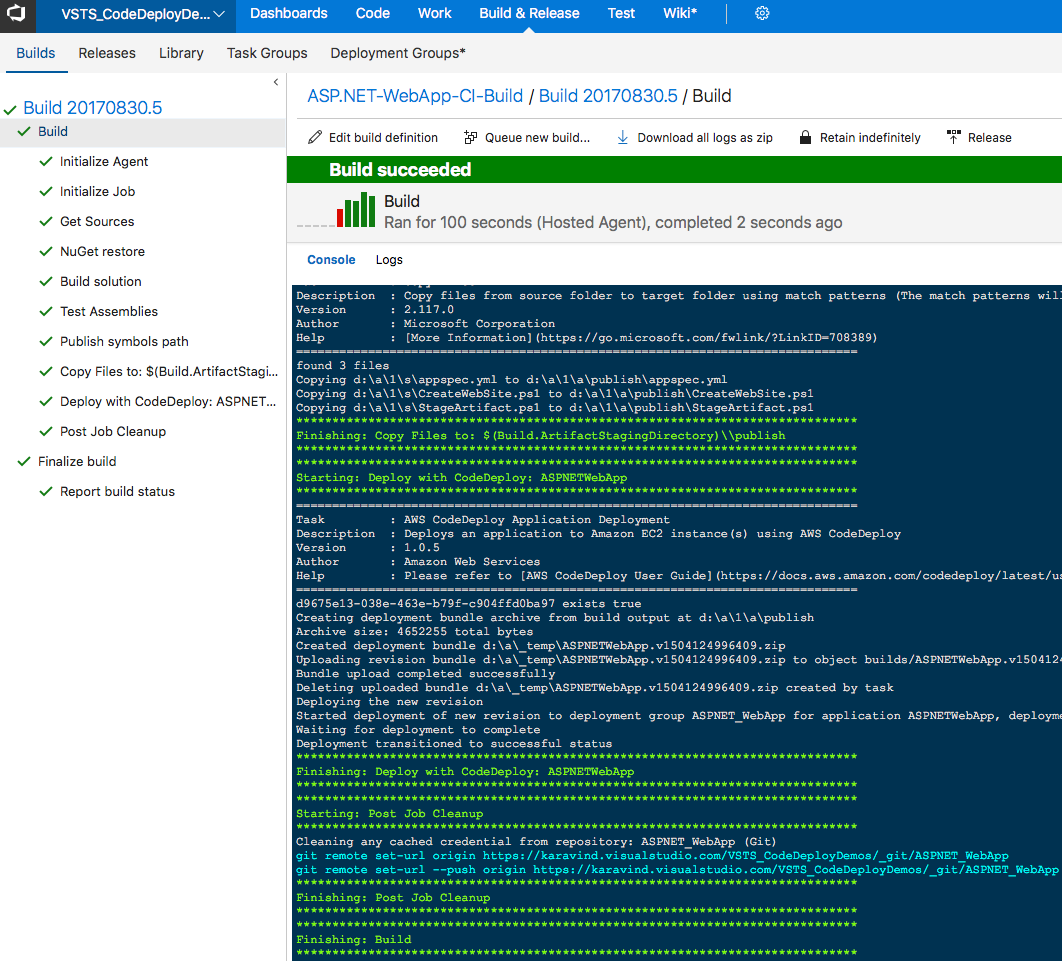Viewport: 1062px width, 961px height.
Task: Open the Test menu
Action: tap(621, 14)
